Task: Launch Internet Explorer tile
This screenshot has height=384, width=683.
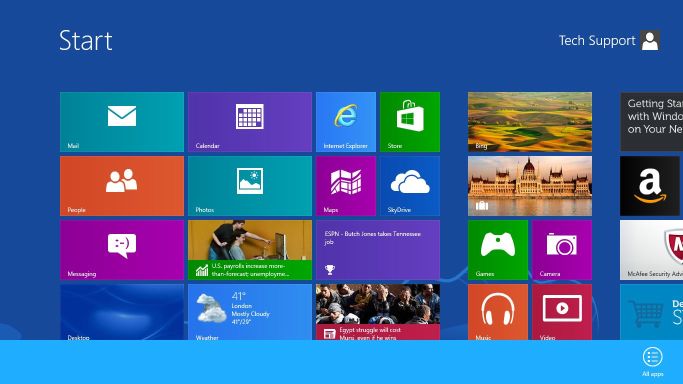Action: [x=346, y=122]
